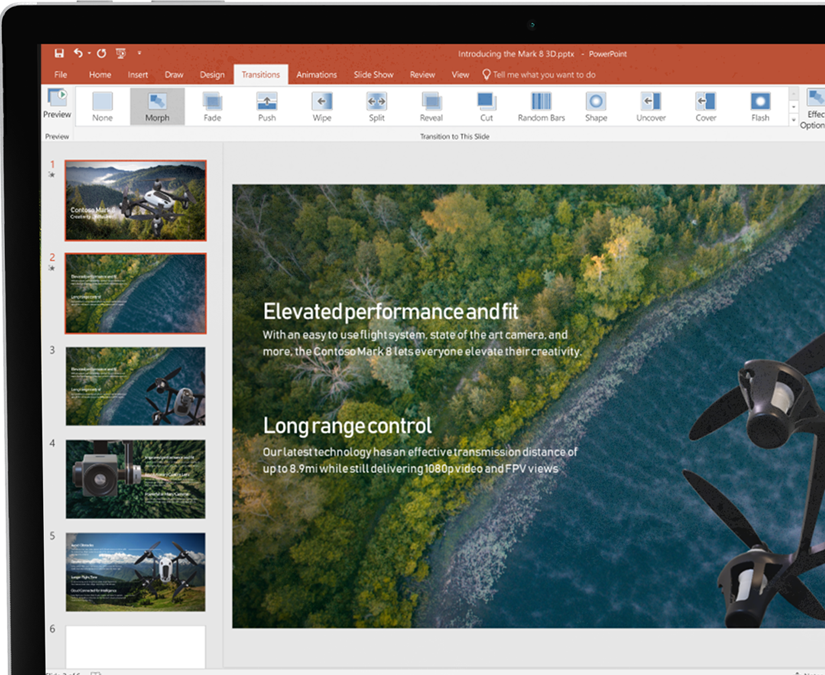Select the Random Bars transition
The height and width of the screenshot is (675, 825).
[541, 107]
